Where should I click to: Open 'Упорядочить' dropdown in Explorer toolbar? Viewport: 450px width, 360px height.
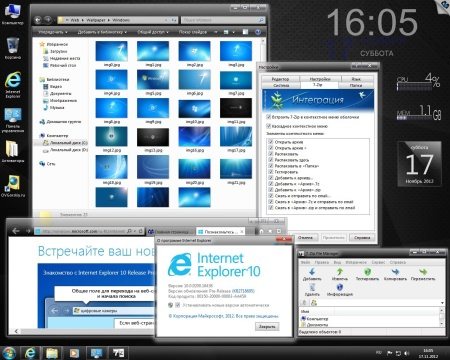click(x=53, y=32)
